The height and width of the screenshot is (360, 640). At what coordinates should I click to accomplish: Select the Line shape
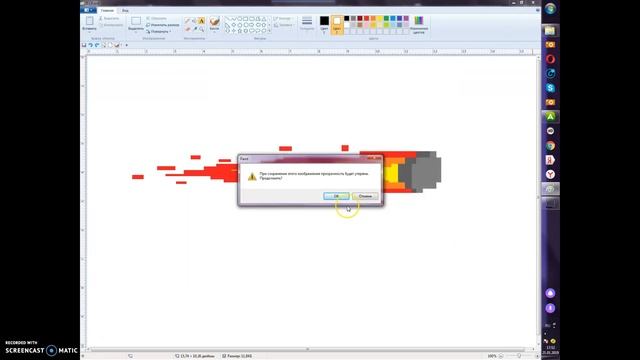click(228, 19)
